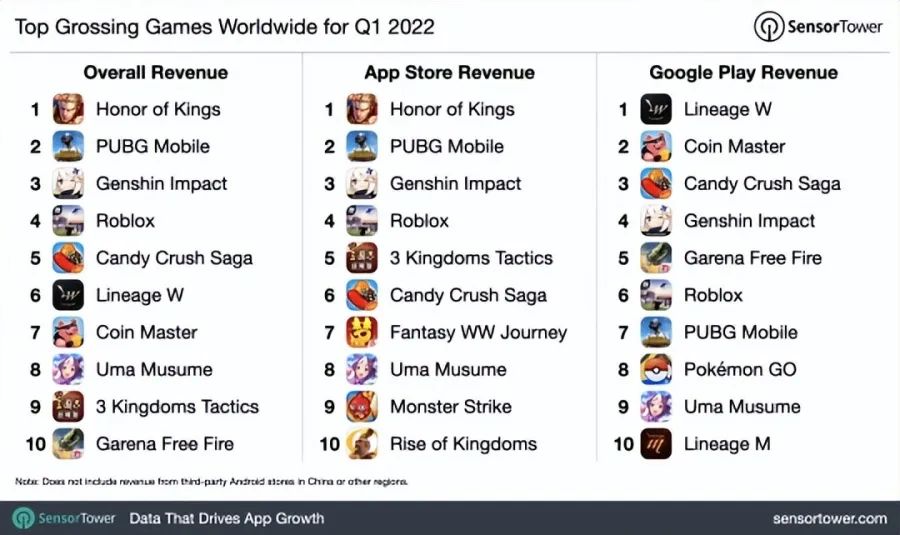The height and width of the screenshot is (535, 900).
Task: Click the Sensor Tower logo at top right
Action: (x=820, y=26)
